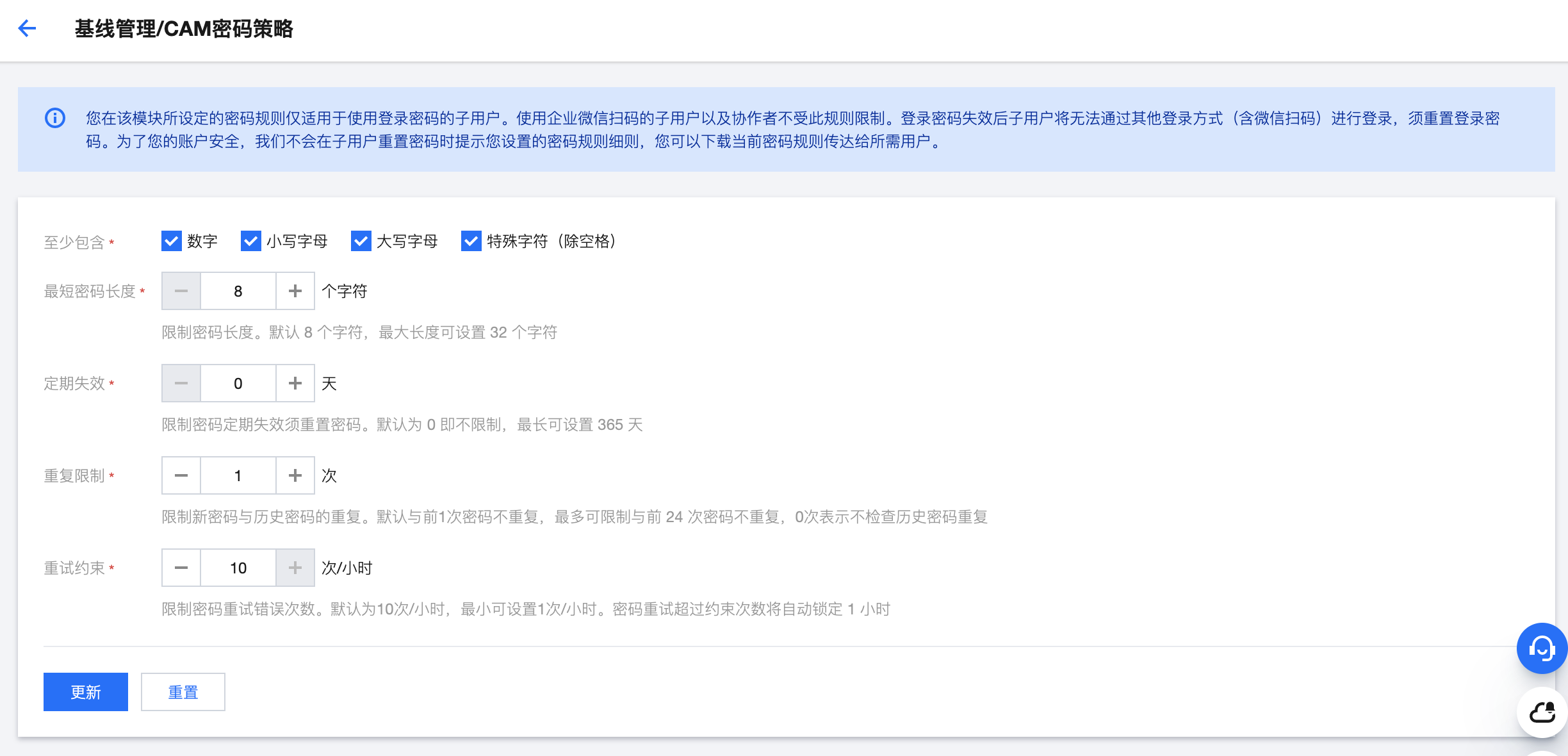
Task: Click the minimum password length input field
Action: tap(238, 291)
